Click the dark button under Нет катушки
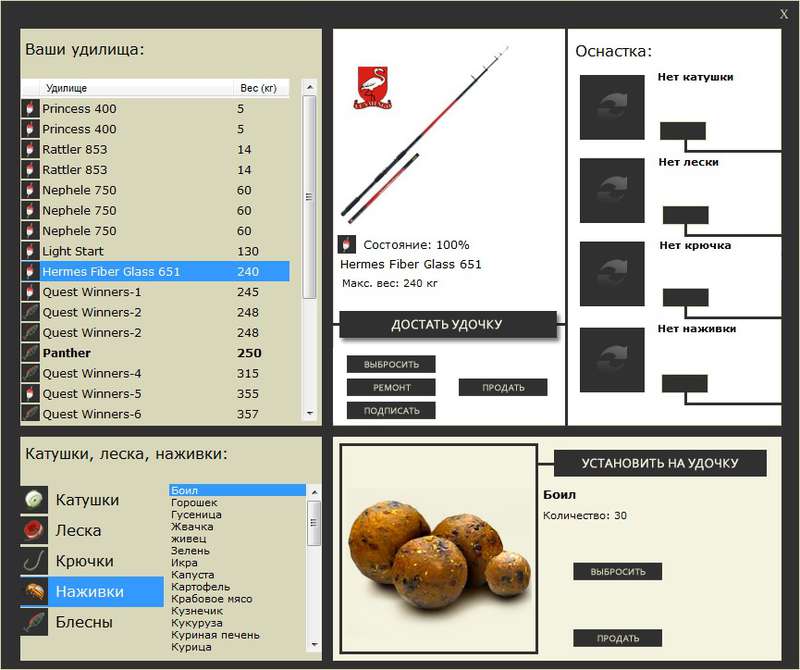The image size is (800, 670). point(683,131)
